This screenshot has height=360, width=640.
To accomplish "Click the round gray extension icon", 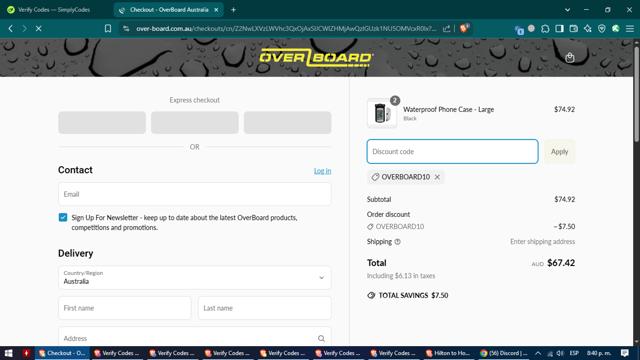I will pos(531,28).
